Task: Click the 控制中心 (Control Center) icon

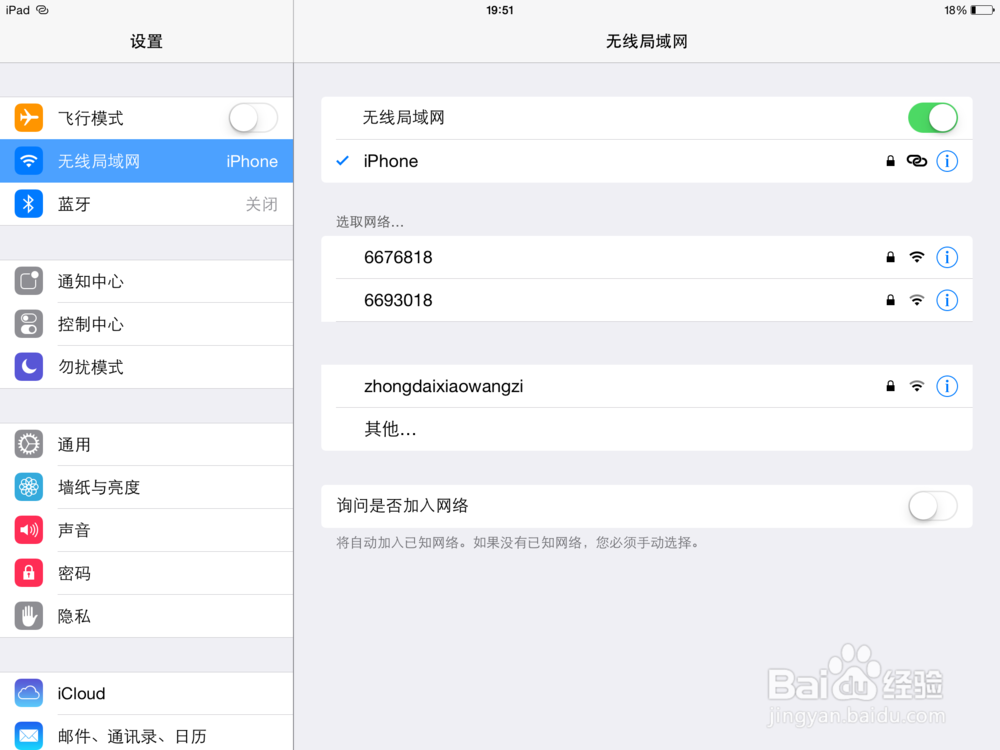Action: pos(28,324)
